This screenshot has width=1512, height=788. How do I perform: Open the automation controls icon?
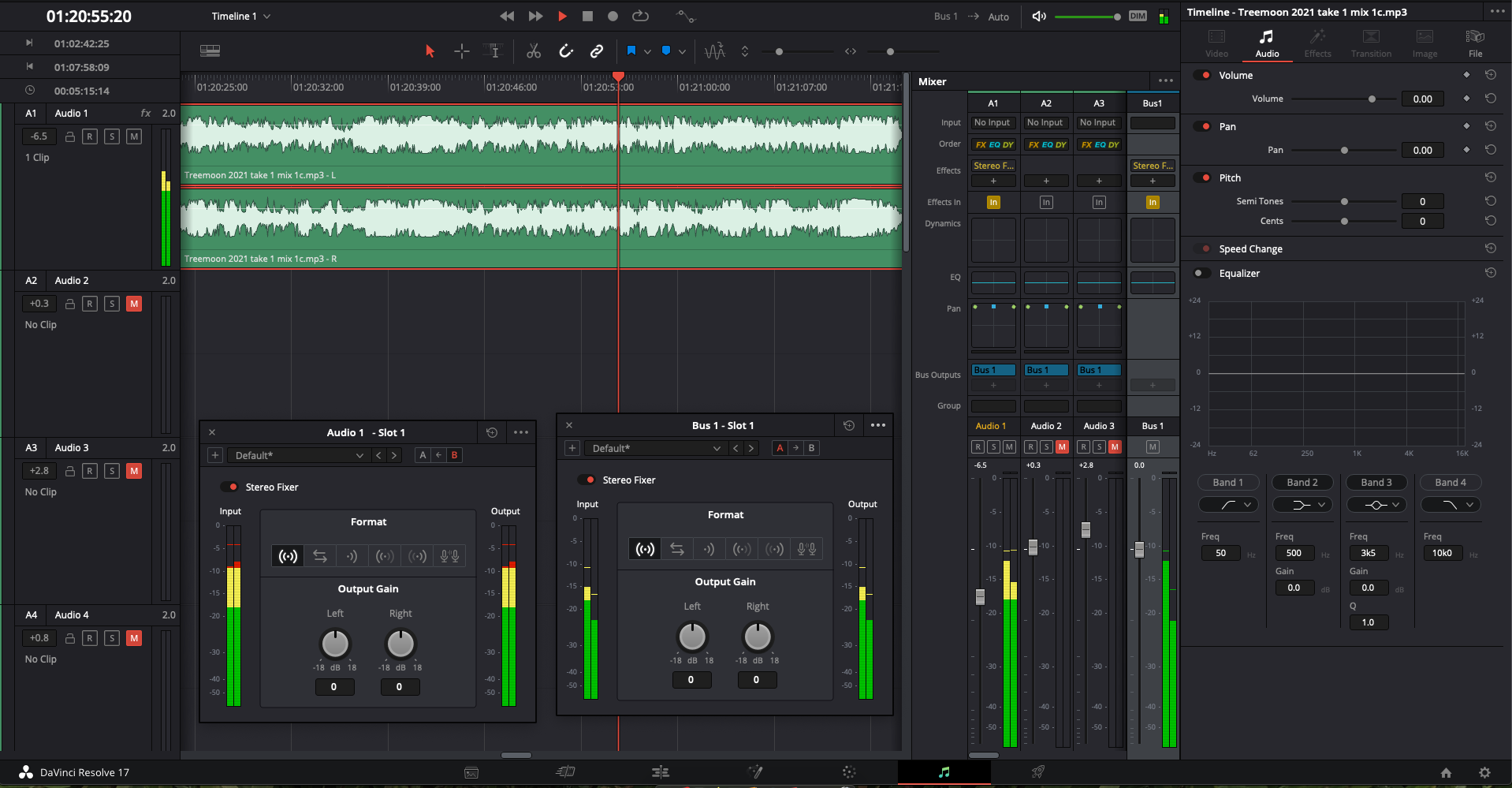coord(685,16)
